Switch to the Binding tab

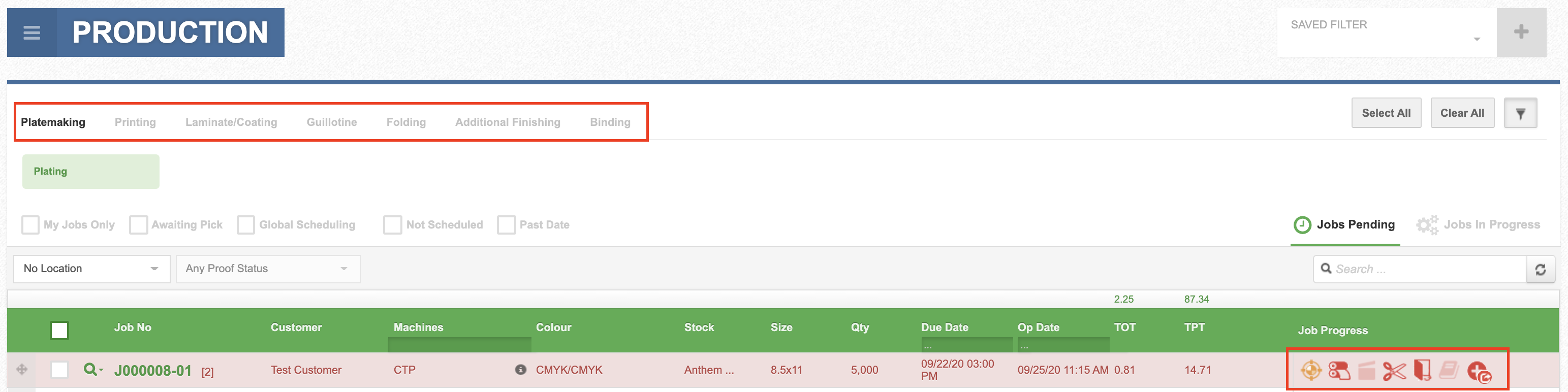610,122
